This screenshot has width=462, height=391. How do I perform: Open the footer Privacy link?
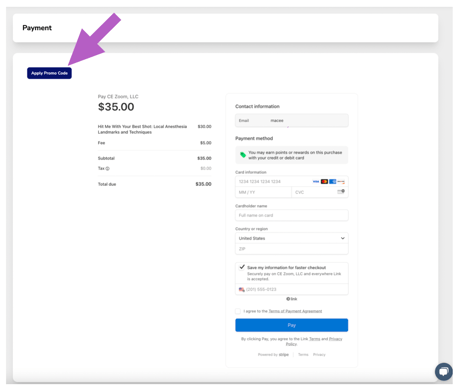(319, 355)
